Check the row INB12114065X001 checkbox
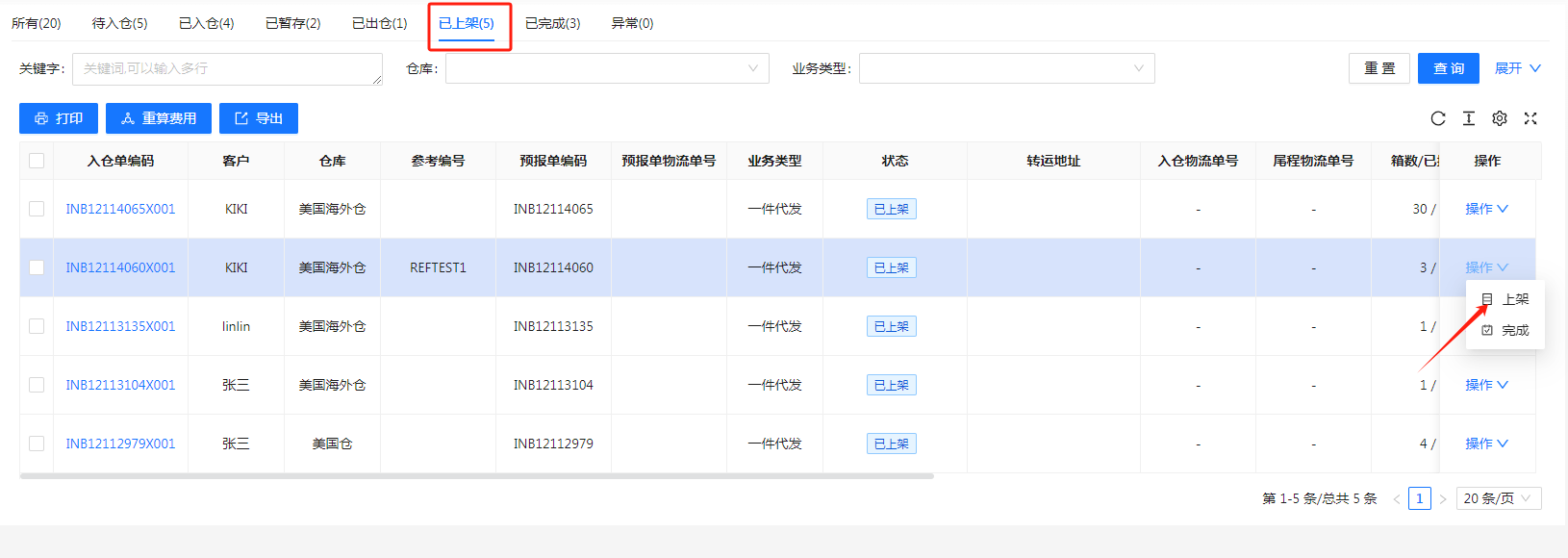The image size is (1568, 558). [x=37, y=209]
